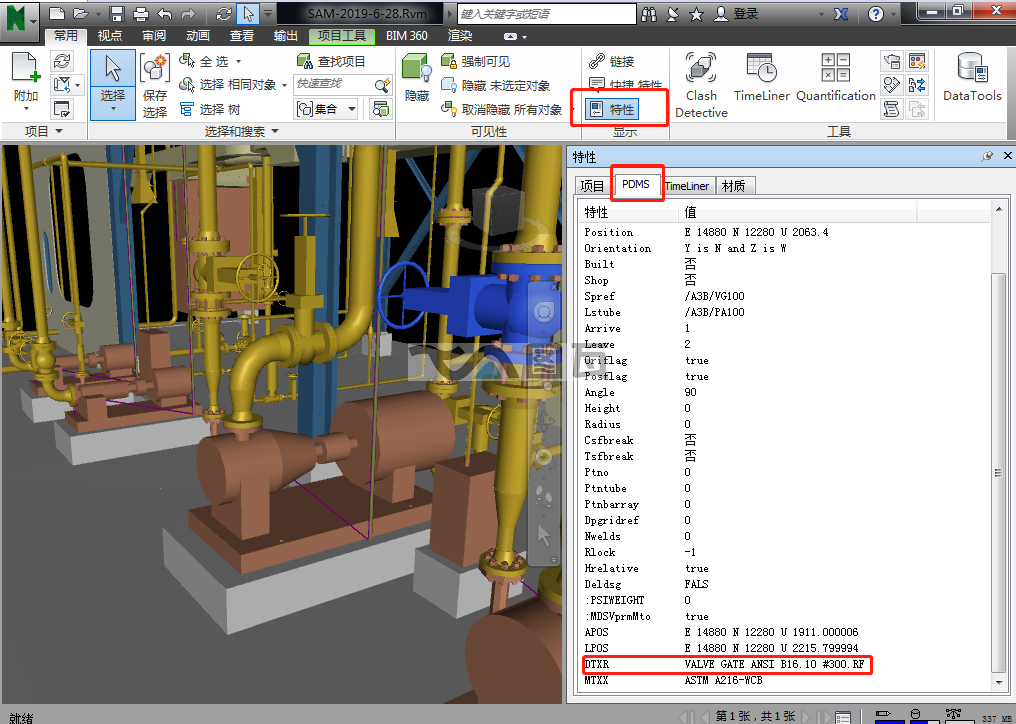The image size is (1016, 724).
Task: Click the Autodesk Rendering teapot icon
Action: pos(892,61)
